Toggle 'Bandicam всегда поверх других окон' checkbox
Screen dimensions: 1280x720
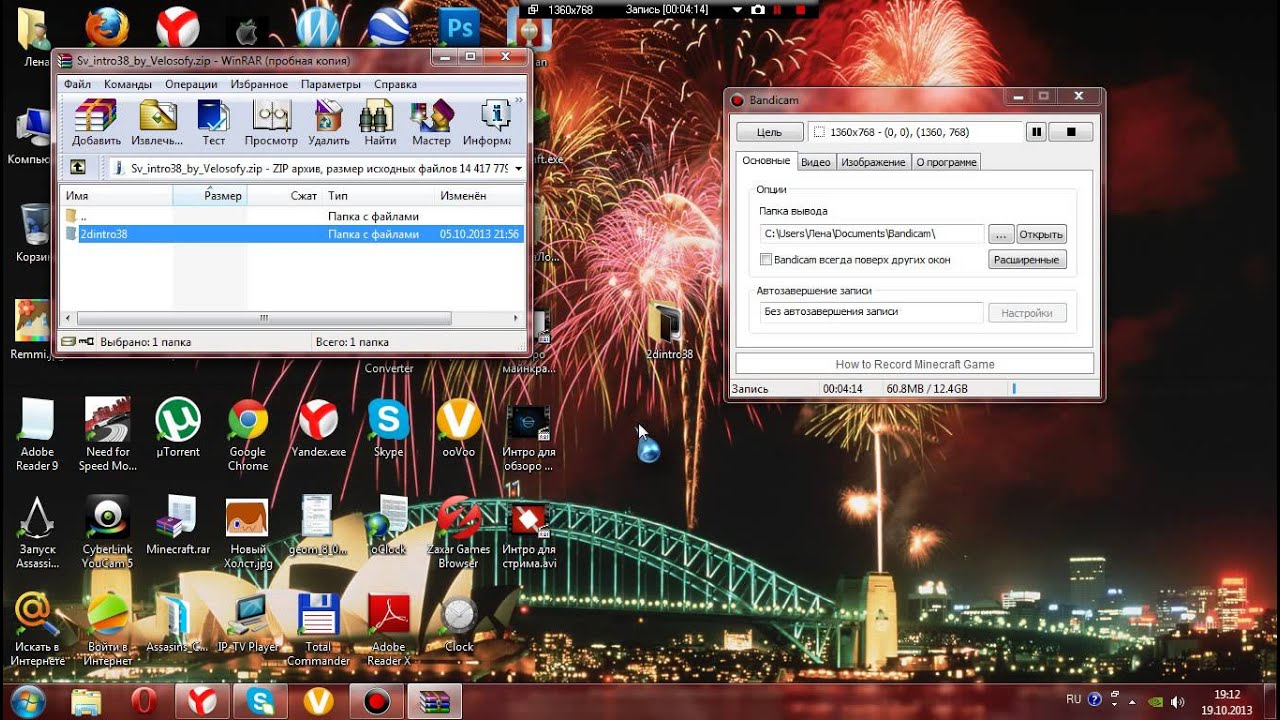coord(766,260)
